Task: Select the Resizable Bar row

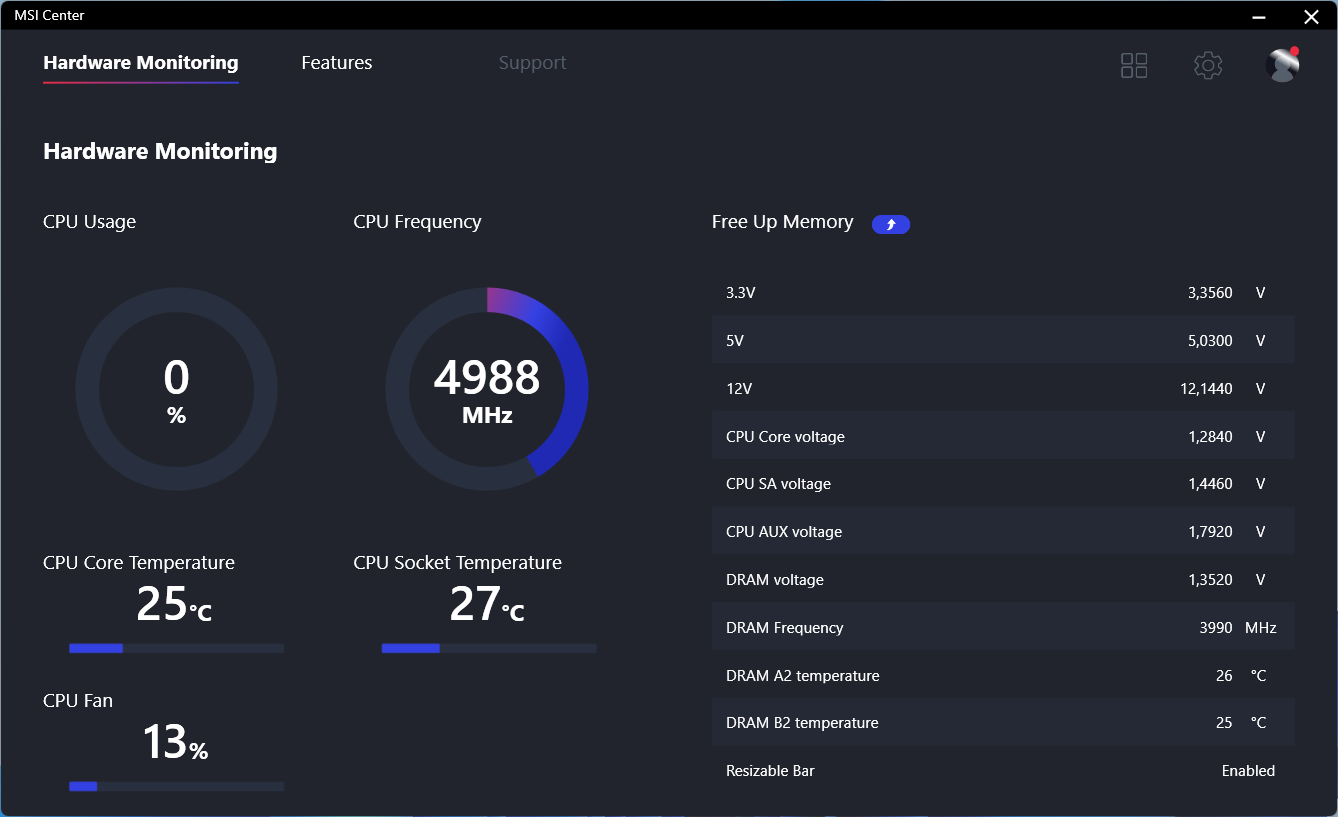Action: [1003, 771]
